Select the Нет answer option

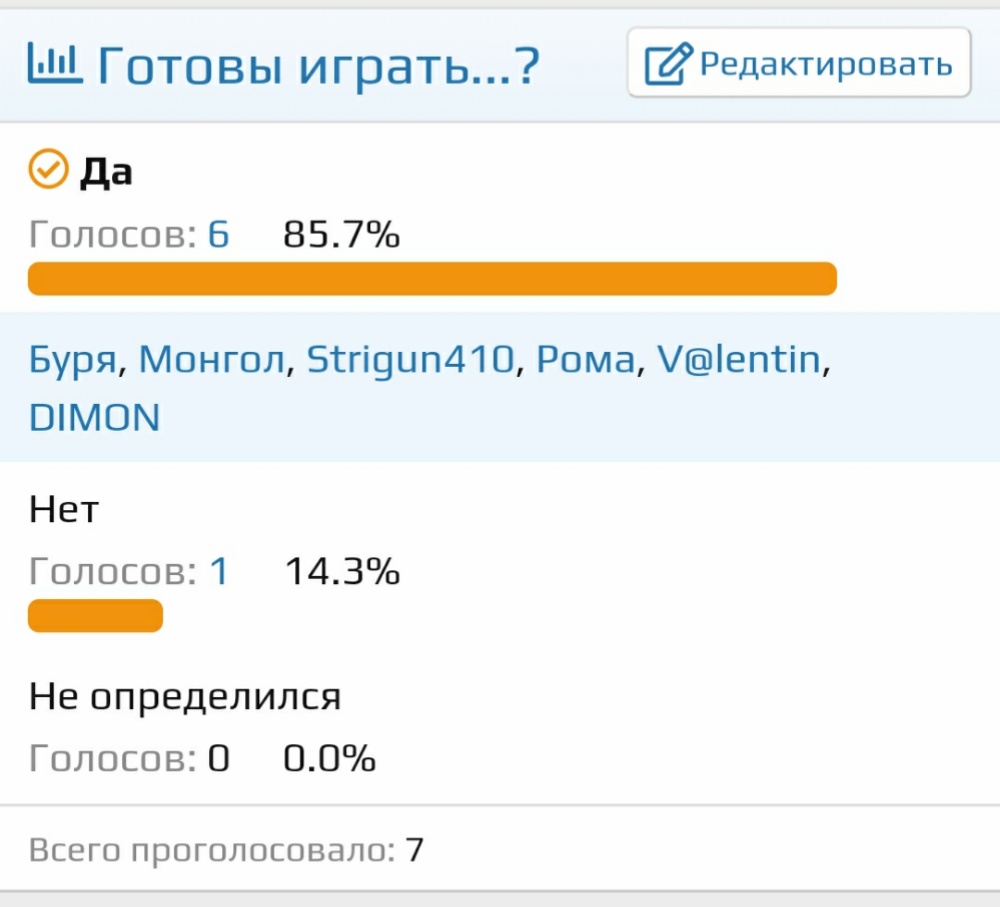64,510
